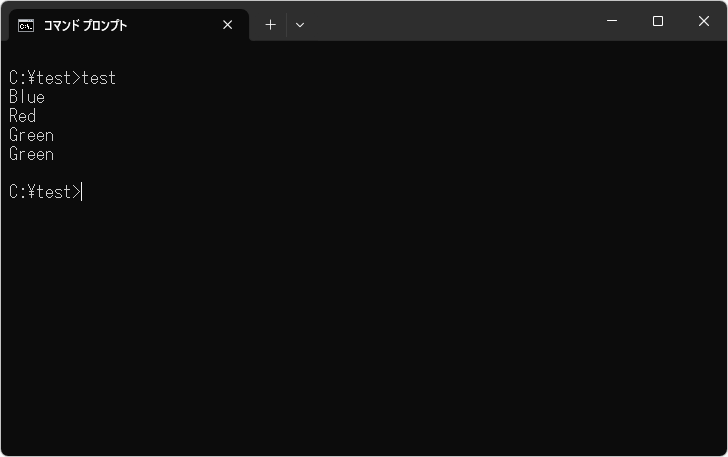The height and width of the screenshot is (457, 728).
Task: Click the Command Prompt icon in the tab
Action: tap(26, 25)
